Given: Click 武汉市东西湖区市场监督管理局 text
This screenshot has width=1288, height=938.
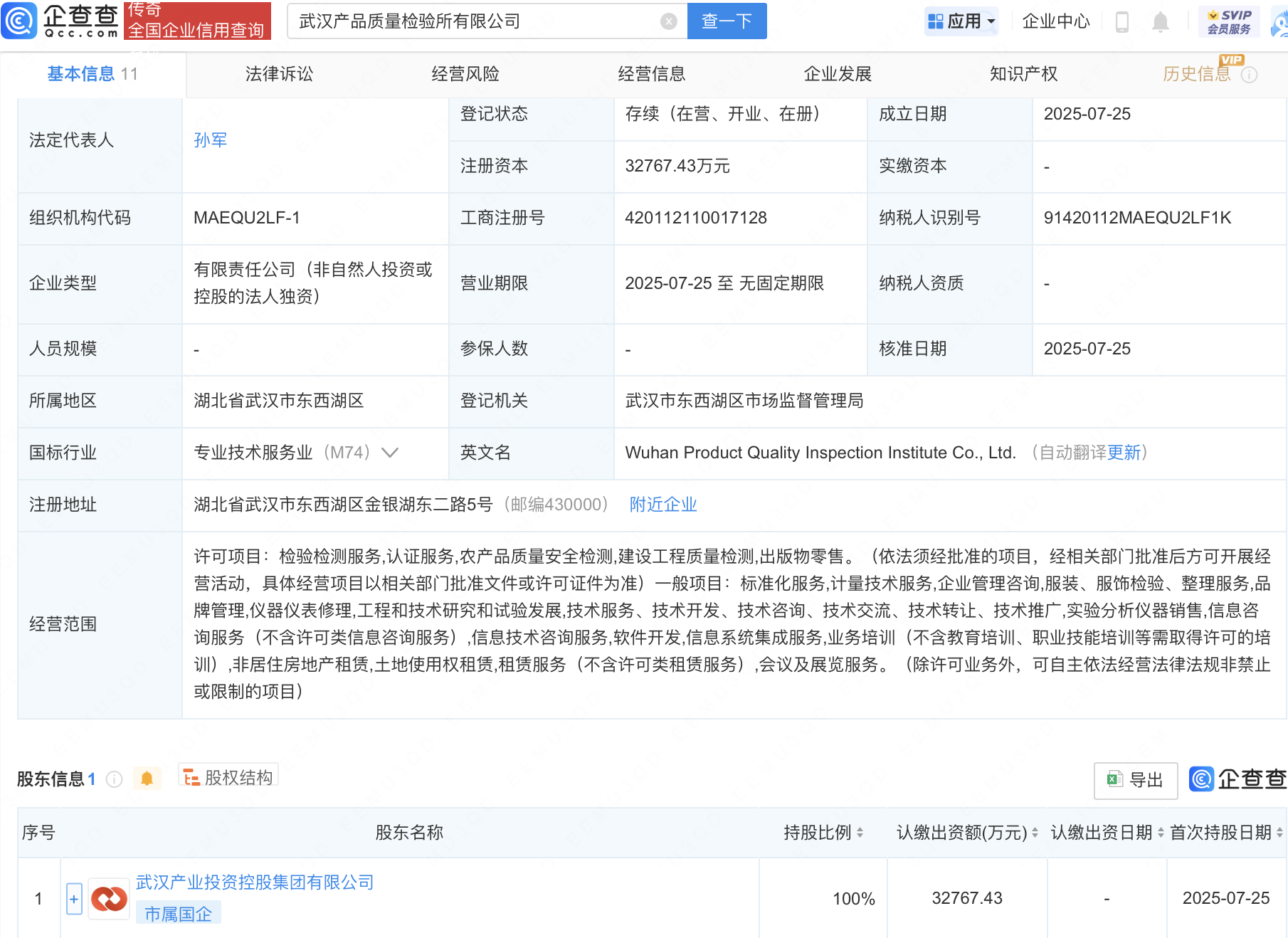Looking at the screenshot, I should (744, 401).
